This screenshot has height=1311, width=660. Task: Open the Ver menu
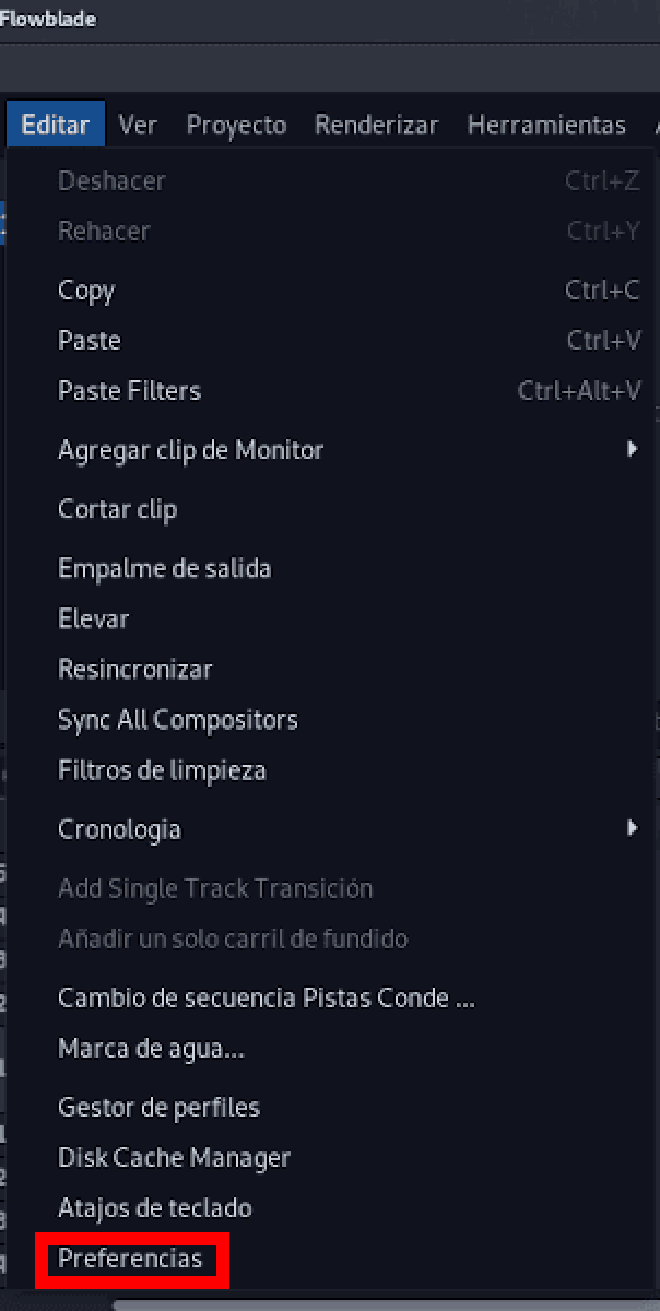(x=138, y=125)
